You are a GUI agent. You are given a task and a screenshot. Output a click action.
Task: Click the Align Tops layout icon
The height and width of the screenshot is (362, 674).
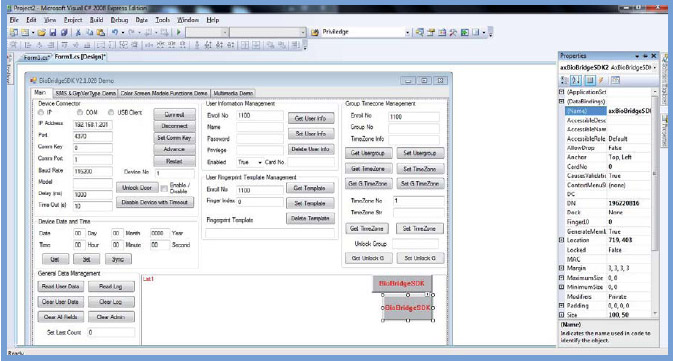pos(64,45)
